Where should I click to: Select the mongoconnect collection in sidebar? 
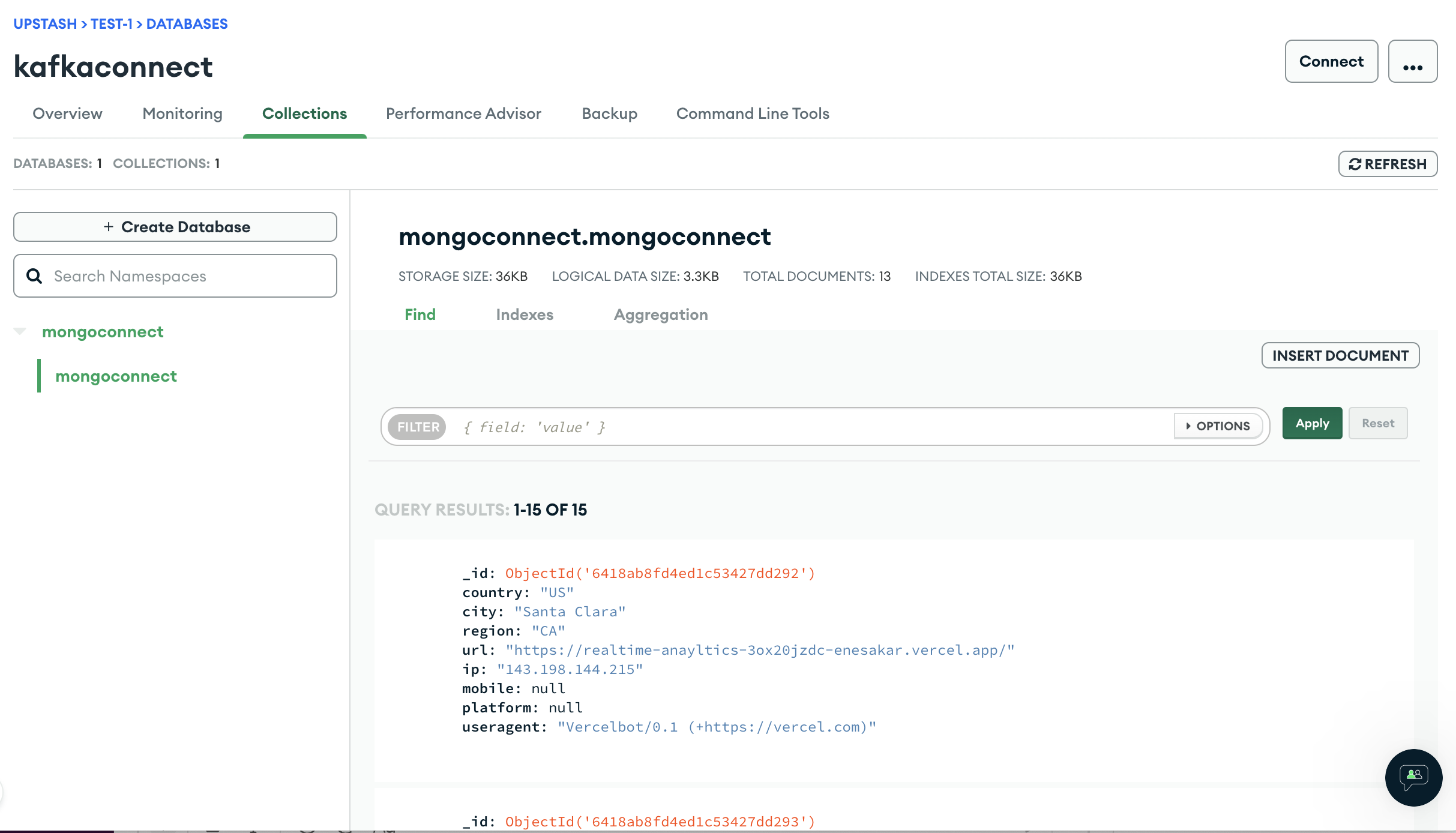116,376
